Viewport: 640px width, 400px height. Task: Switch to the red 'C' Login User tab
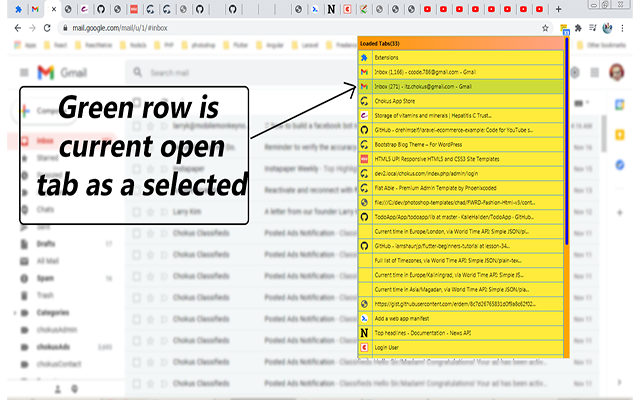(x=347, y=9)
